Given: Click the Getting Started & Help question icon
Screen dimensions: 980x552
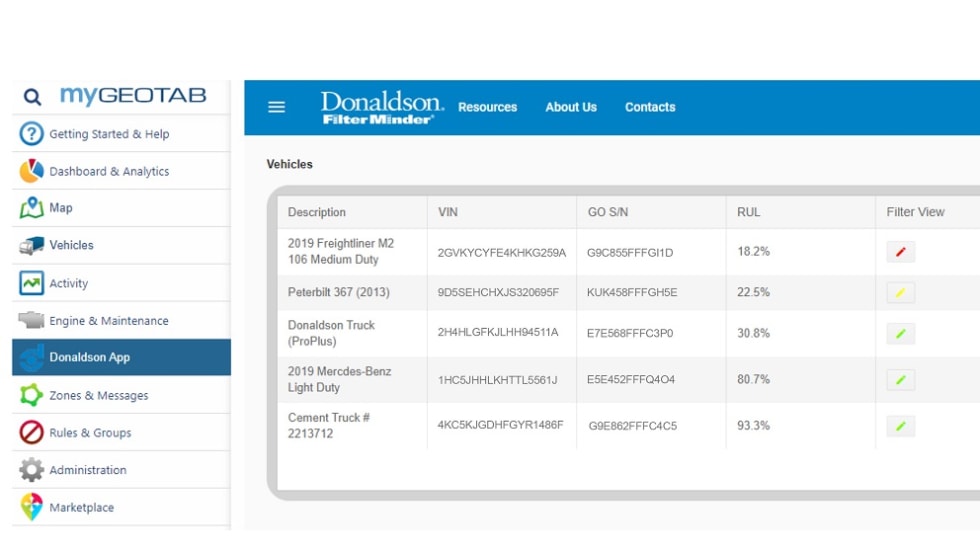Looking at the screenshot, I should (32, 134).
